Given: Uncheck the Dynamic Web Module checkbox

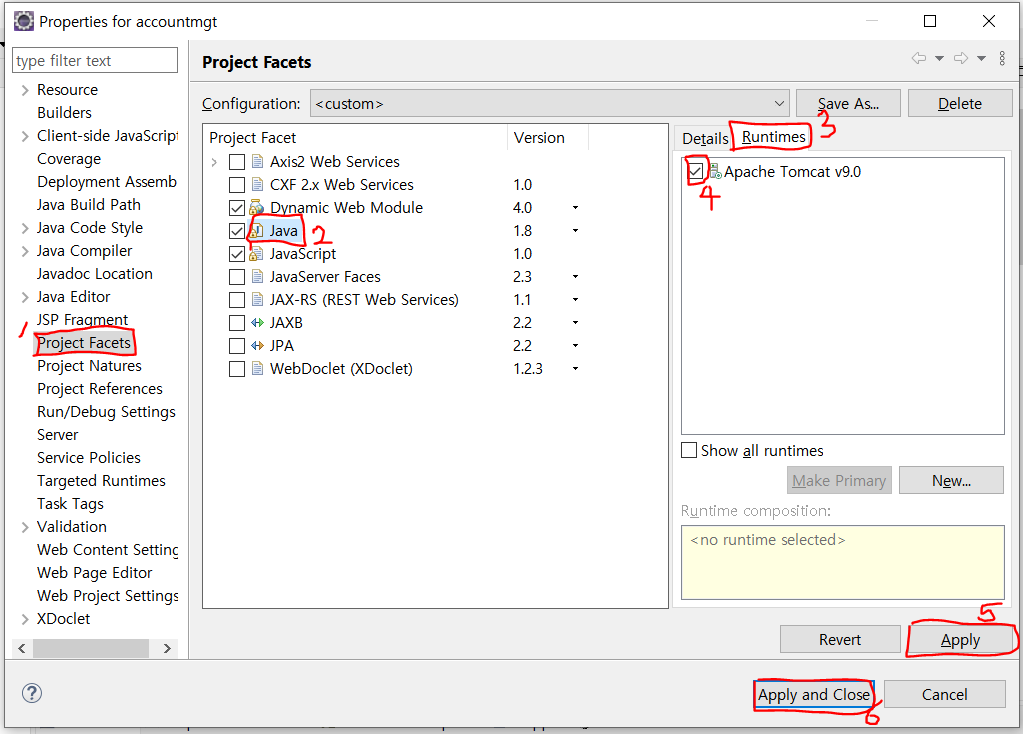Looking at the screenshot, I should pos(237,208).
